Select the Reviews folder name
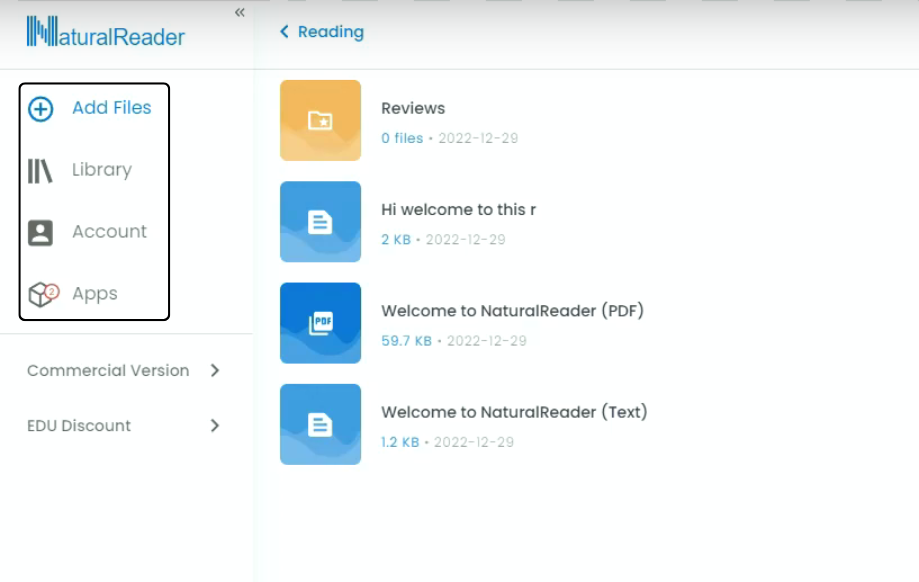Image resolution: width=919 pixels, height=582 pixels. pyautogui.click(x=413, y=108)
